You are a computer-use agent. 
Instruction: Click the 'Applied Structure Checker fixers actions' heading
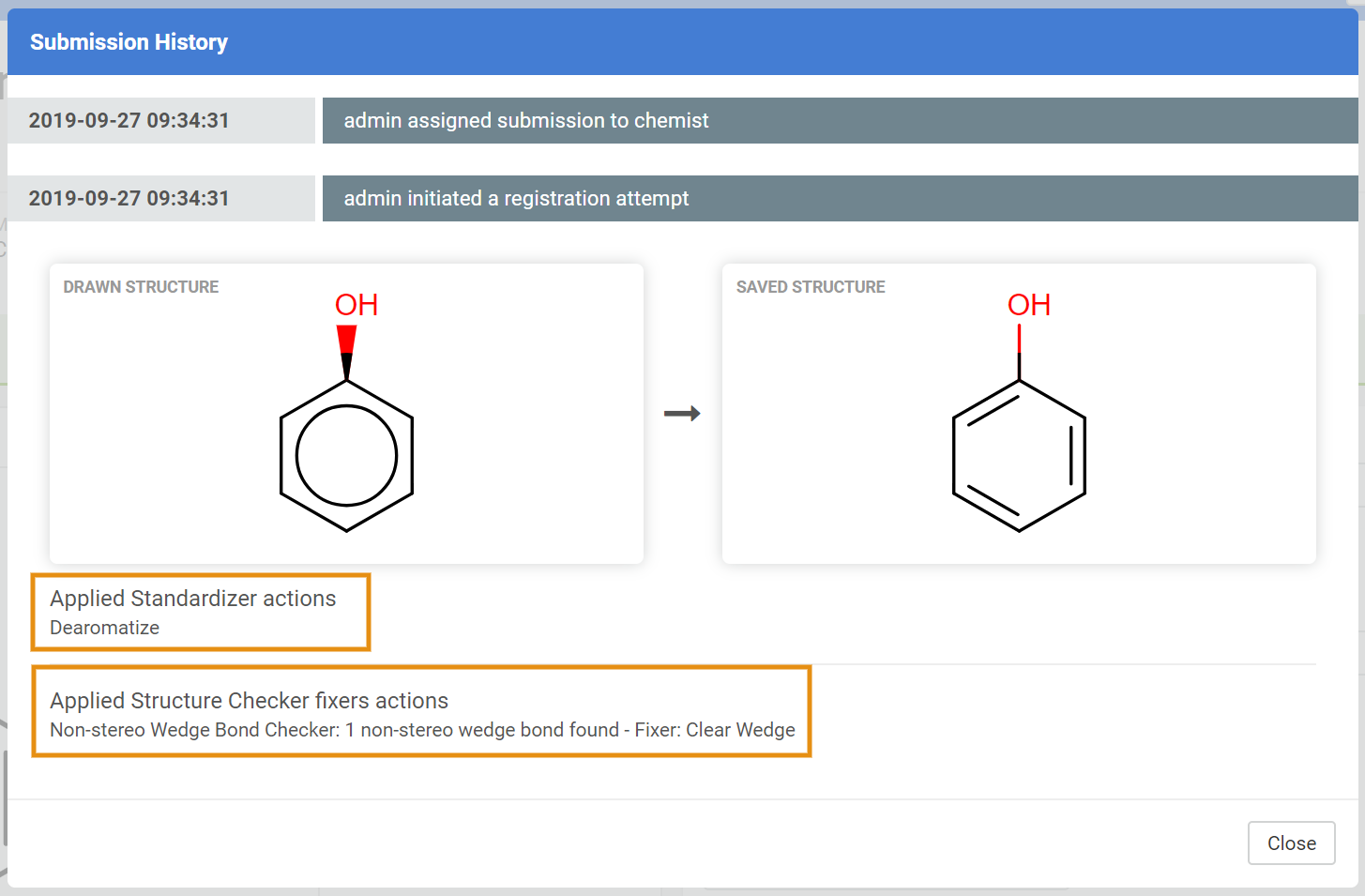[x=250, y=701]
